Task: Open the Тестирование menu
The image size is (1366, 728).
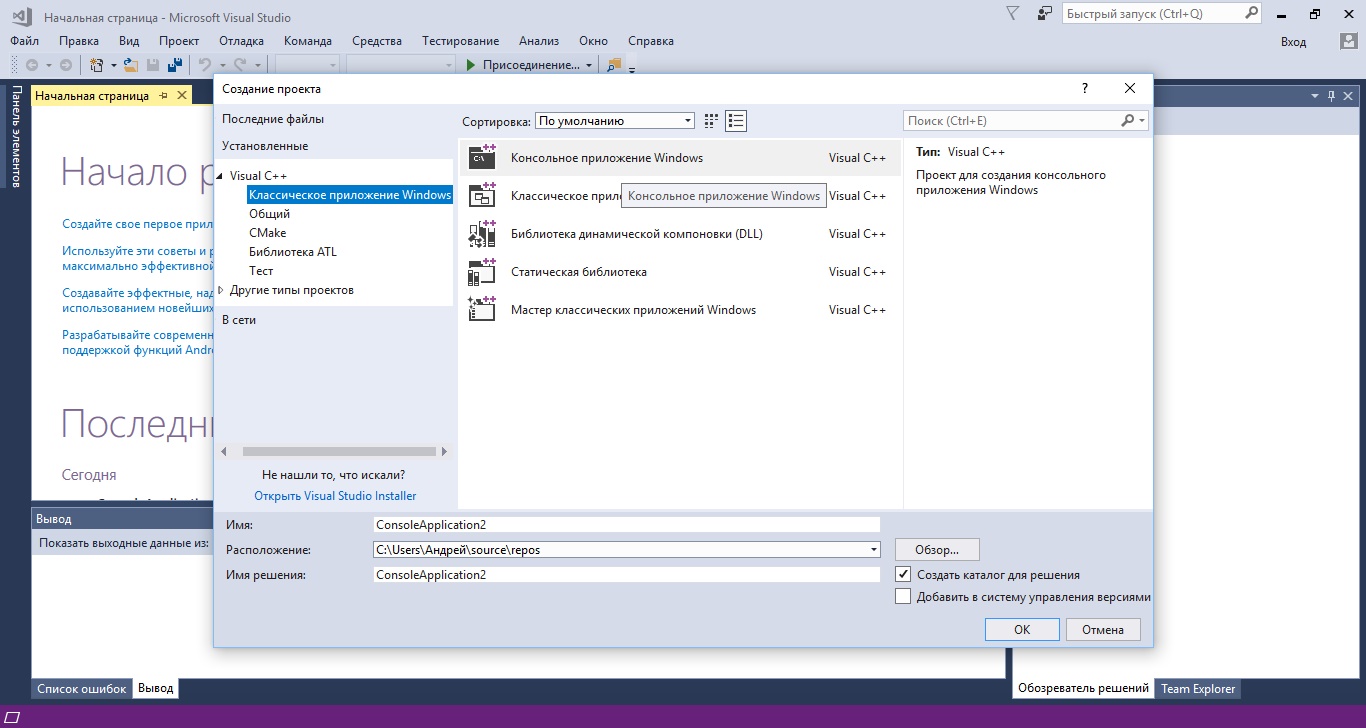Action: [x=460, y=41]
